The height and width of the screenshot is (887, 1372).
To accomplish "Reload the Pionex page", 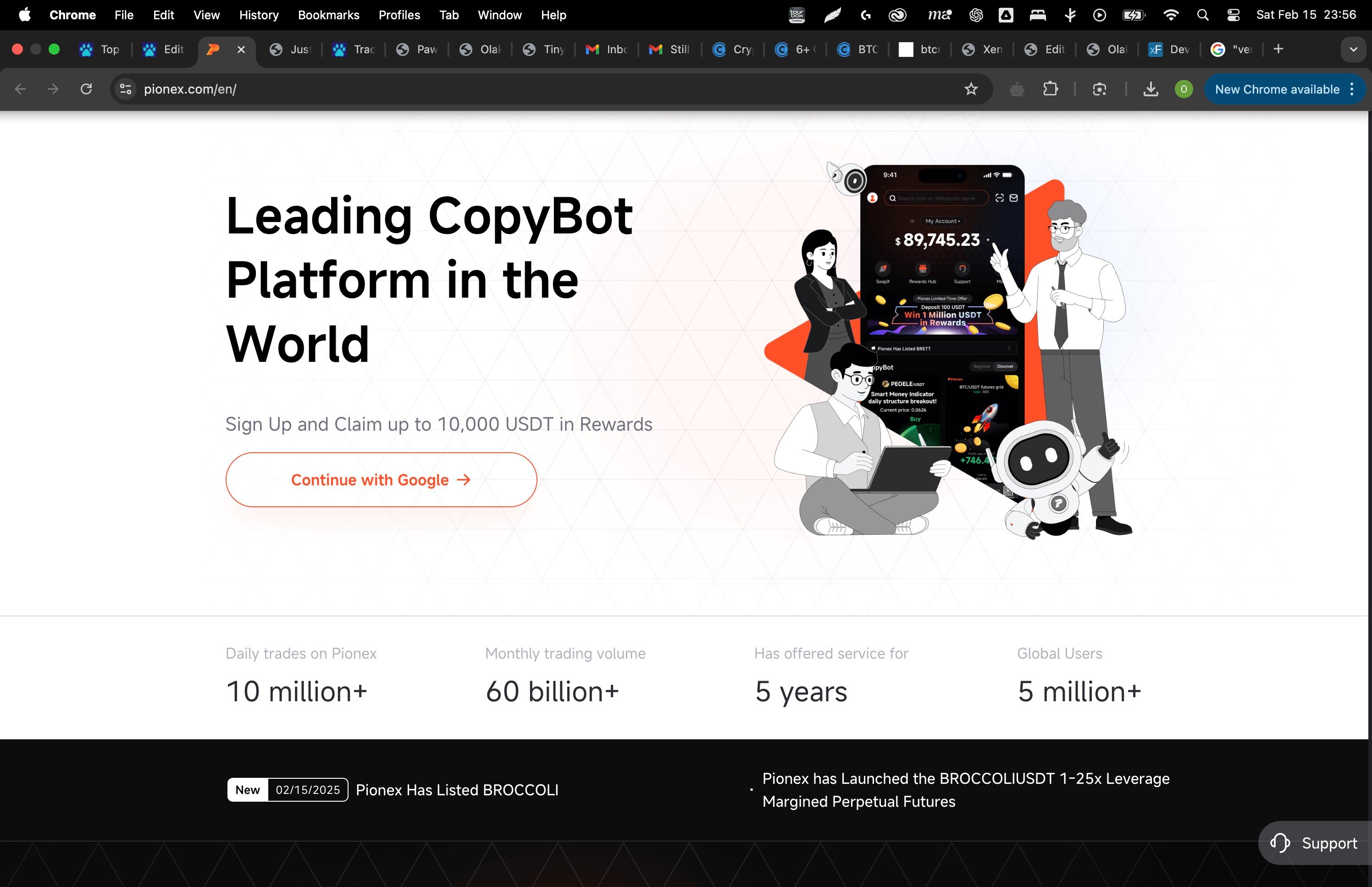I will point(86,89).
